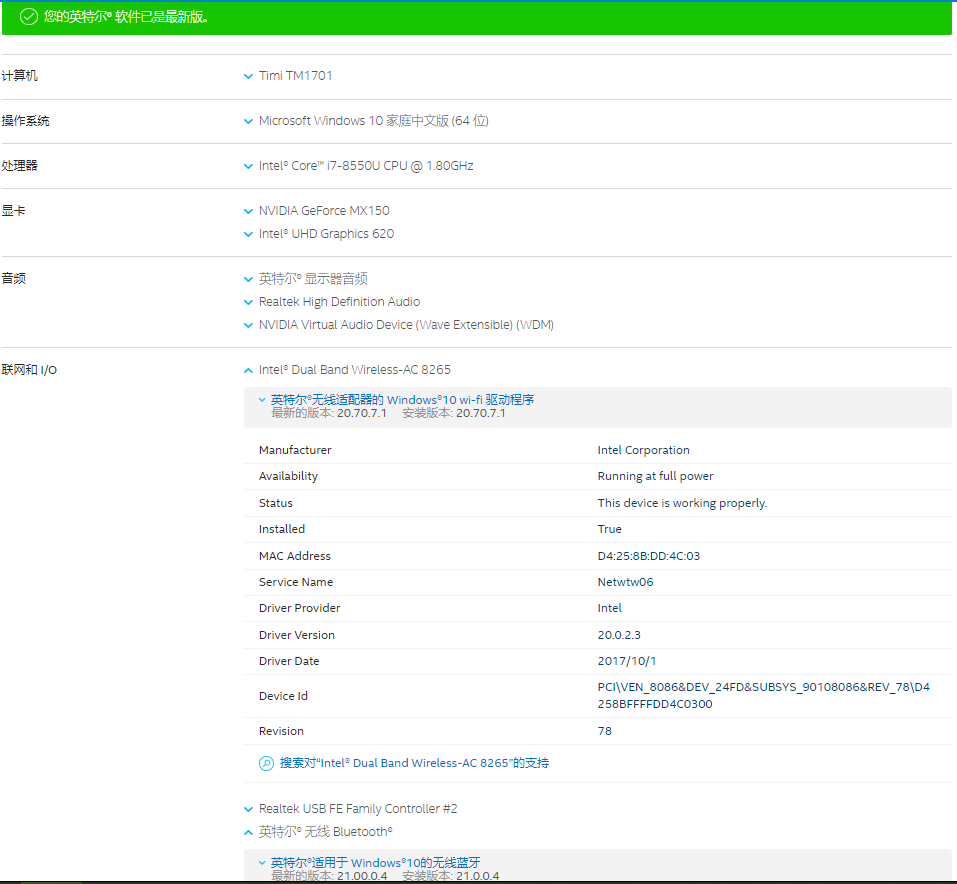Click the Manufacturer value Intel Corporation

pos(643,450)
